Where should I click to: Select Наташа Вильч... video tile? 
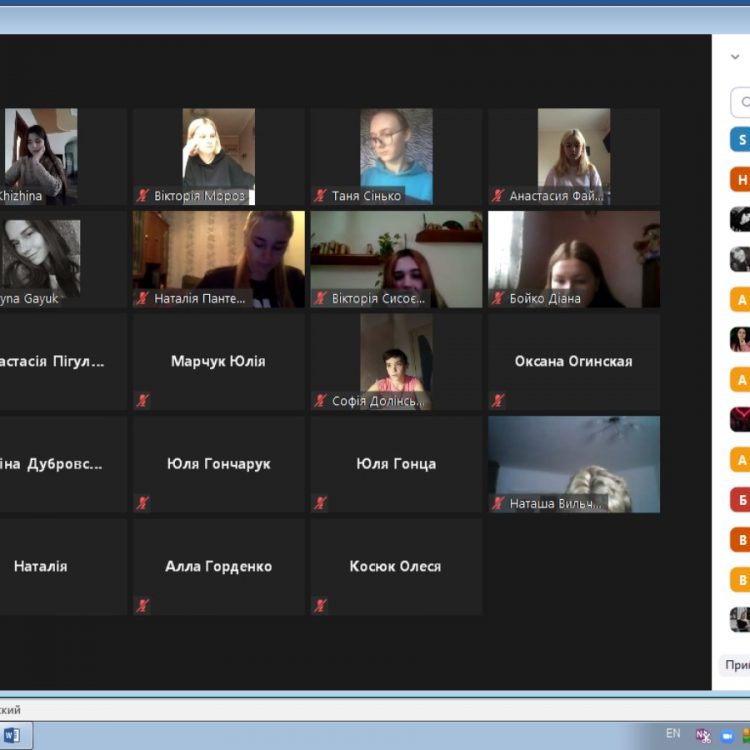[574, 464]
